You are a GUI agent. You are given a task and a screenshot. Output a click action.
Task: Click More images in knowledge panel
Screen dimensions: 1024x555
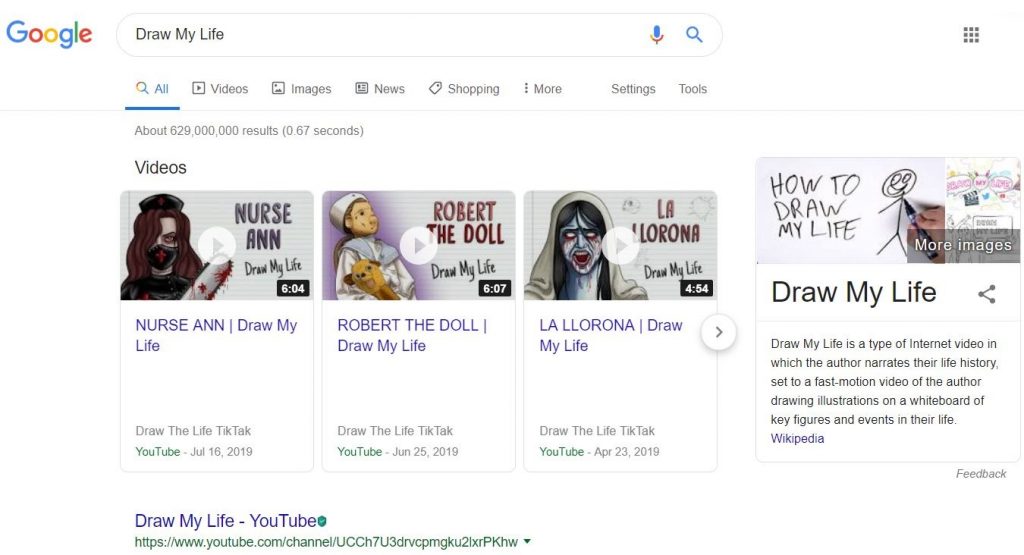963,245
